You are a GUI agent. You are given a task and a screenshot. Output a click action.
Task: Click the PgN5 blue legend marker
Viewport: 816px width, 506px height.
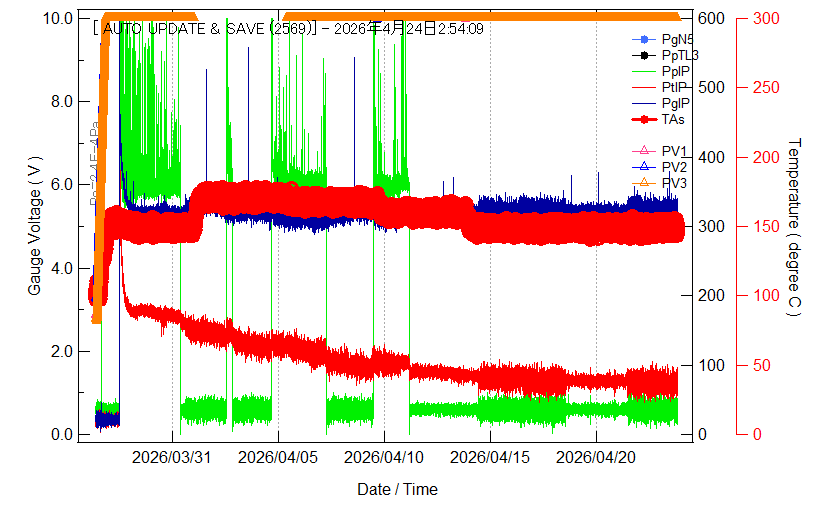click(644, 39)
